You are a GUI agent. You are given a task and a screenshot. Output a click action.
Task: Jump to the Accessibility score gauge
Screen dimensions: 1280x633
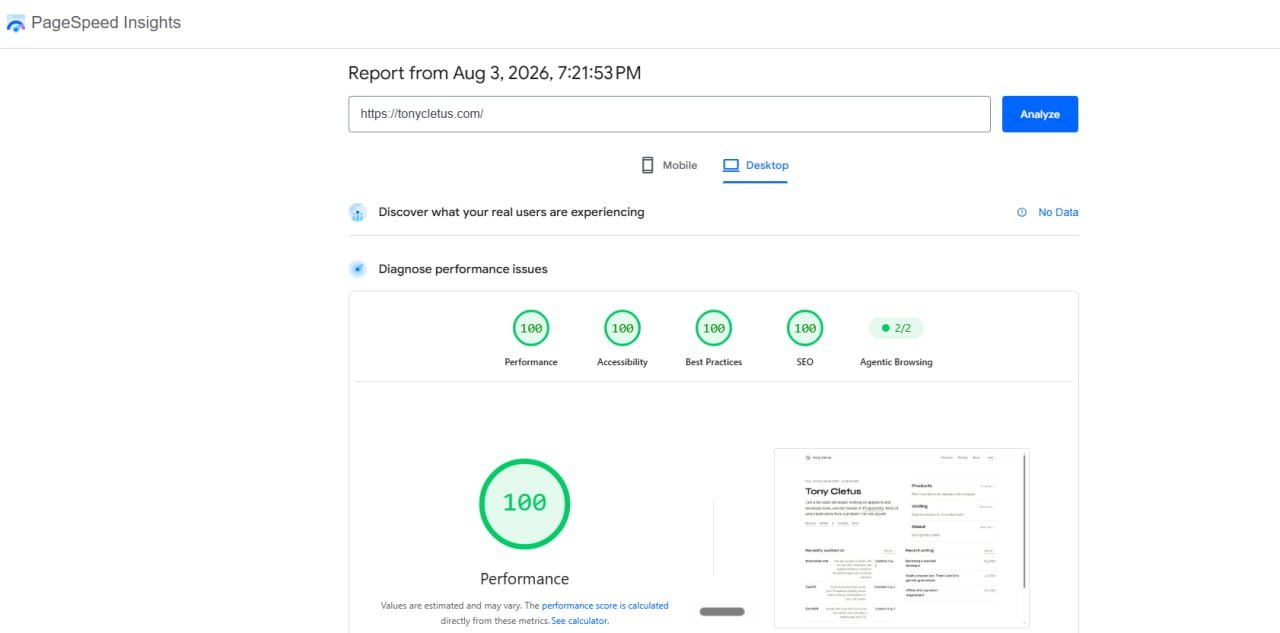point(622,328)
